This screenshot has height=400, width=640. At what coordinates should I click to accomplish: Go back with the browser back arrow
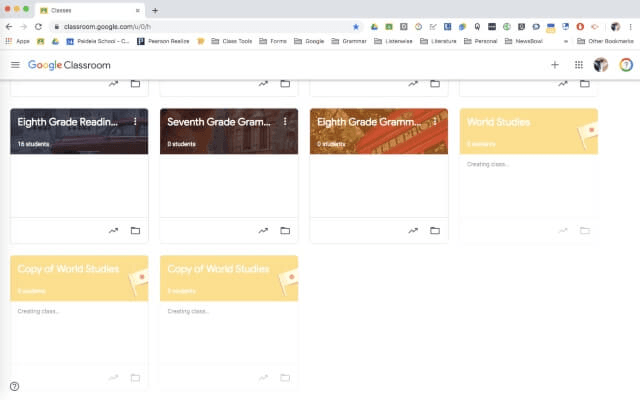coord(9,27)
